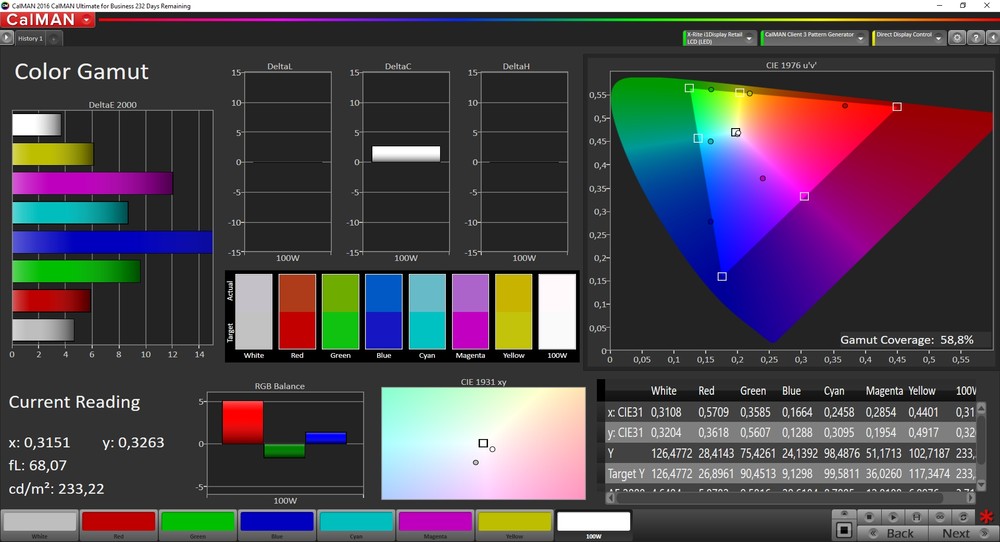Click the blue bar in DeltaE 2000 chart
This screenshot has height=542, width=1000.
(x=112, y=242)
